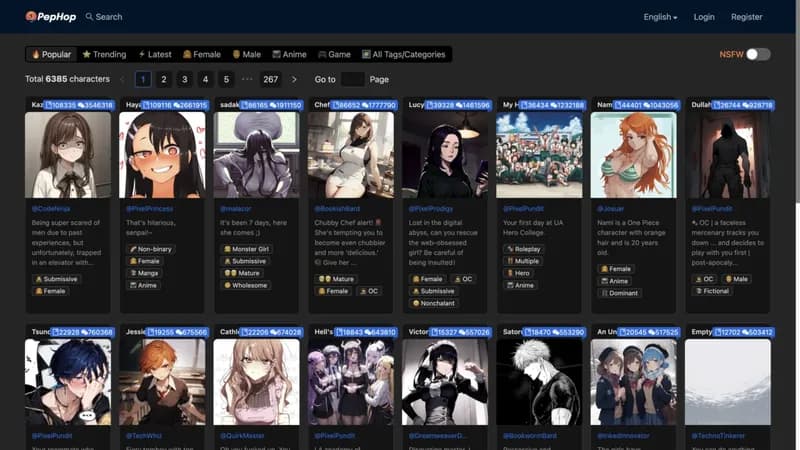Click the next page arrow
This screenshot has width=800, height=450.
click(x=294, y=79)
